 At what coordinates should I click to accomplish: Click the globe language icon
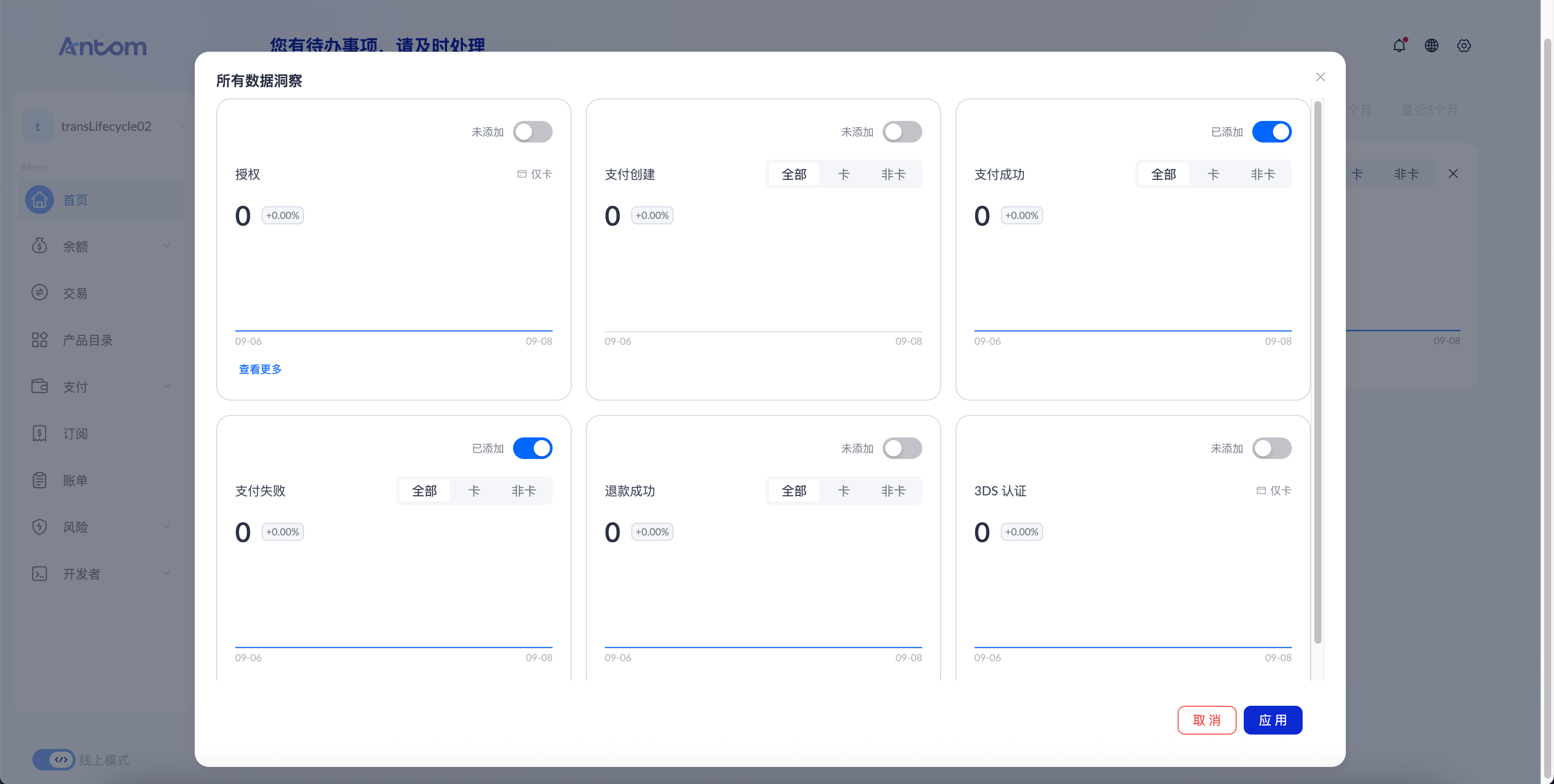click(1432, 45)
